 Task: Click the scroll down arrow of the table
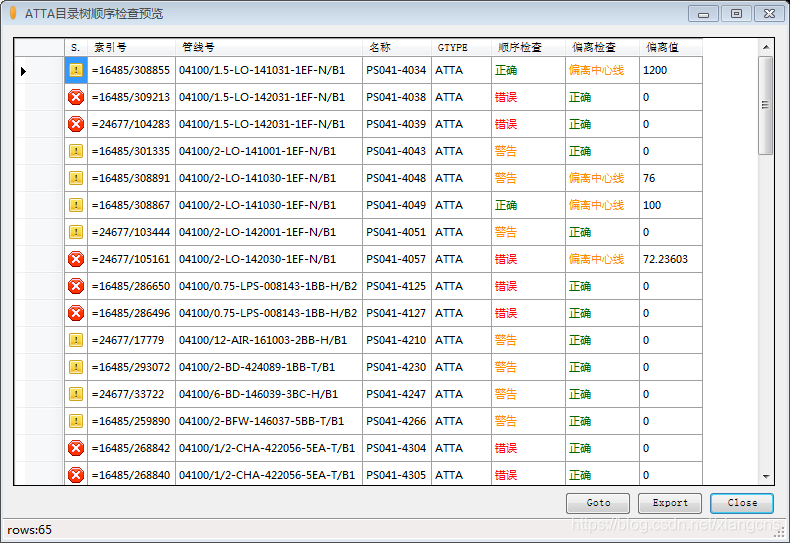click(x=766, y=476)
